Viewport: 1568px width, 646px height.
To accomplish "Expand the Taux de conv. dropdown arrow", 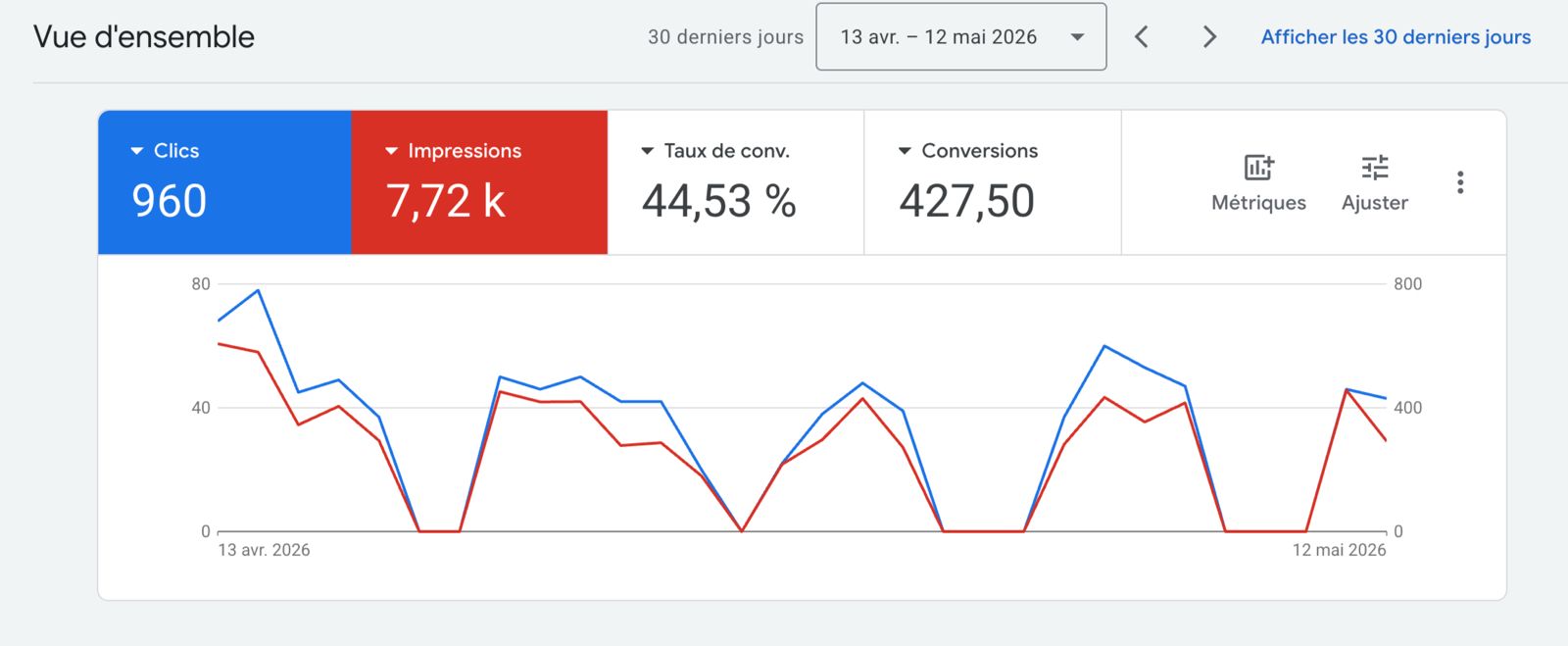I will pos(647,151).
